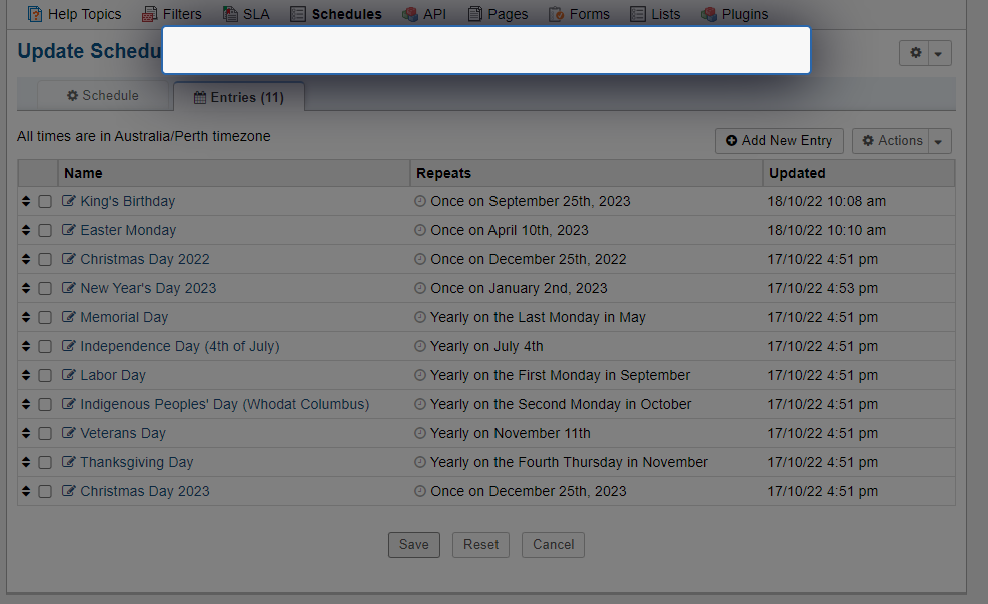The width and height of the screenshot is (988, 604).
Task: Click the edit icon beside King's Birthday
Action: tap(68, 201)
